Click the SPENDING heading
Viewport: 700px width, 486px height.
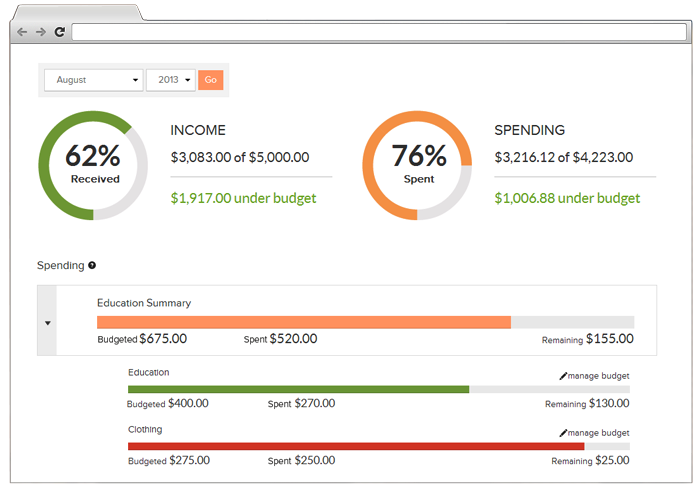click(x=529, y=130)
